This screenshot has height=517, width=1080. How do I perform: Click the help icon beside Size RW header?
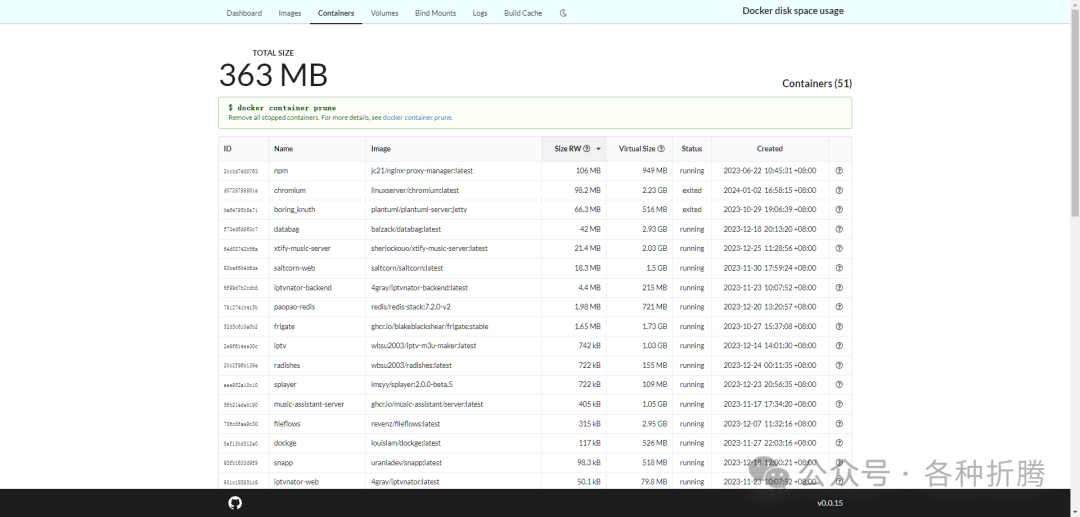tap(587, 149)
